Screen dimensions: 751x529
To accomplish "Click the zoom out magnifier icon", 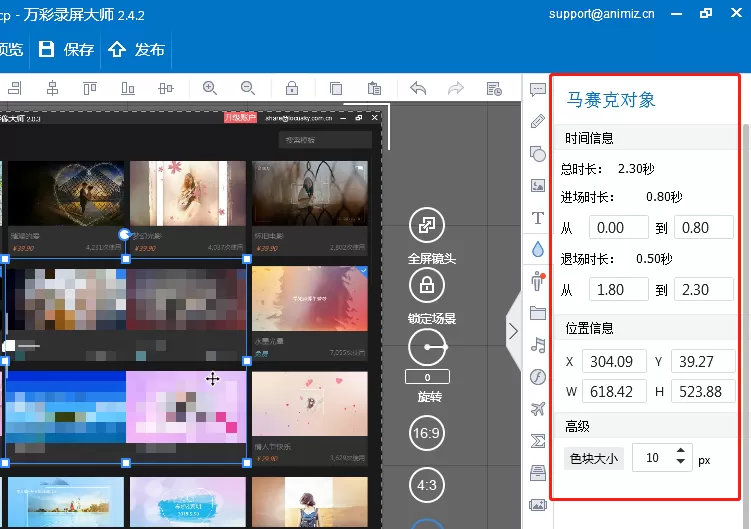I will [248, 88].
